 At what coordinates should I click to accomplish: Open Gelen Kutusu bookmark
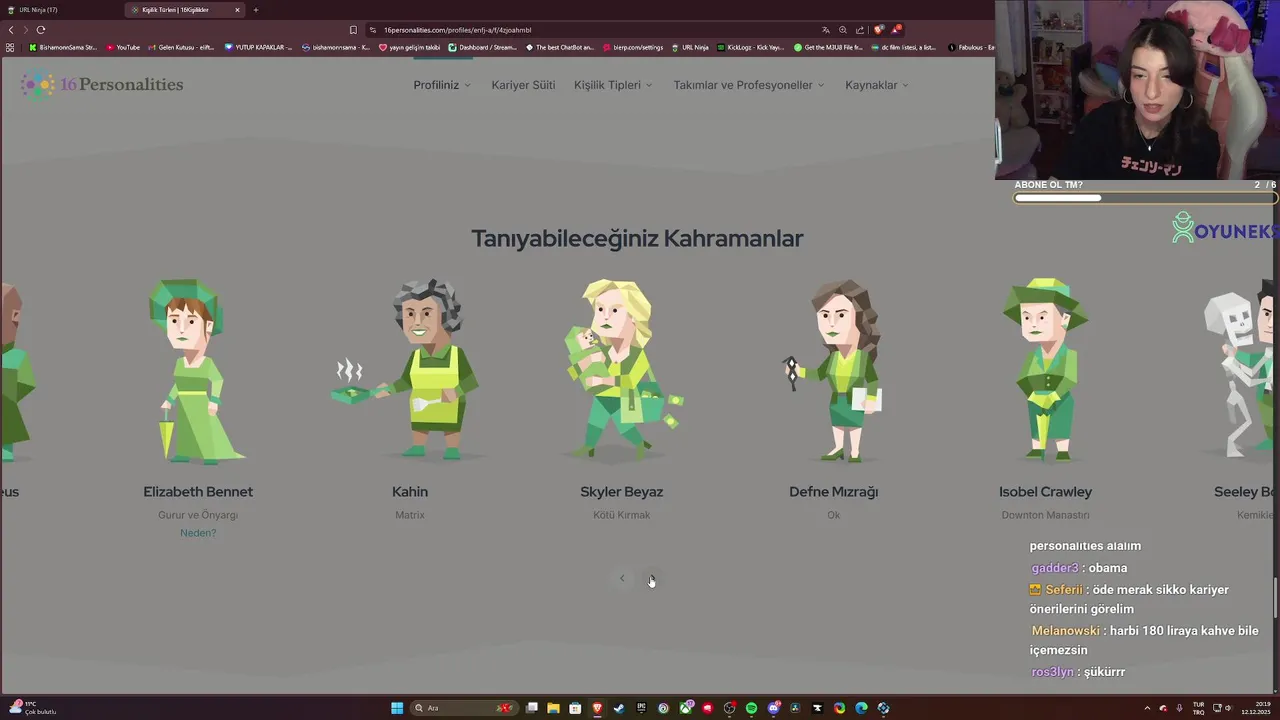pos(181,47)
